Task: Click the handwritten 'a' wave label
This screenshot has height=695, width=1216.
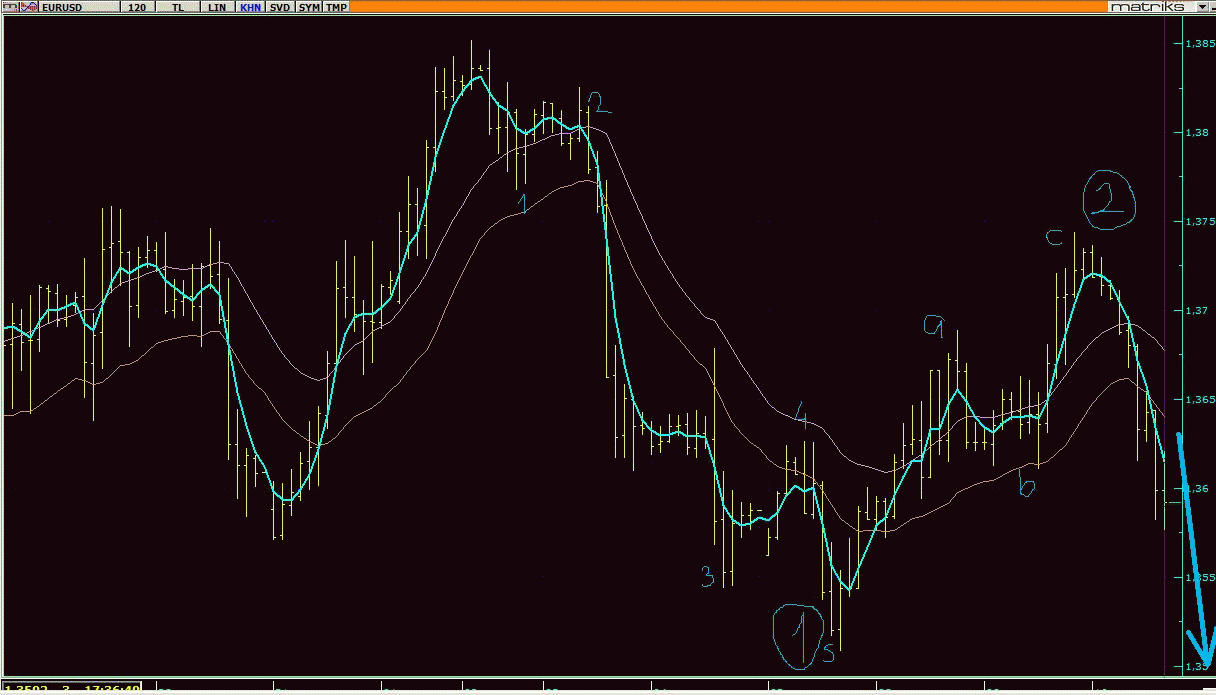Action: tap(935, 325)
